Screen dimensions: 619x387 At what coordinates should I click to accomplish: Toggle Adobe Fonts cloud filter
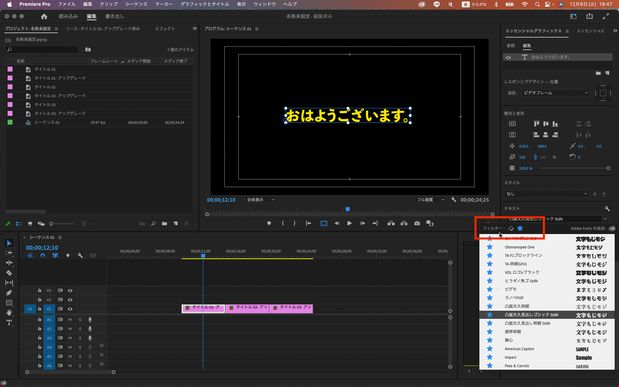pyautogui.click(x=511, y=228)
